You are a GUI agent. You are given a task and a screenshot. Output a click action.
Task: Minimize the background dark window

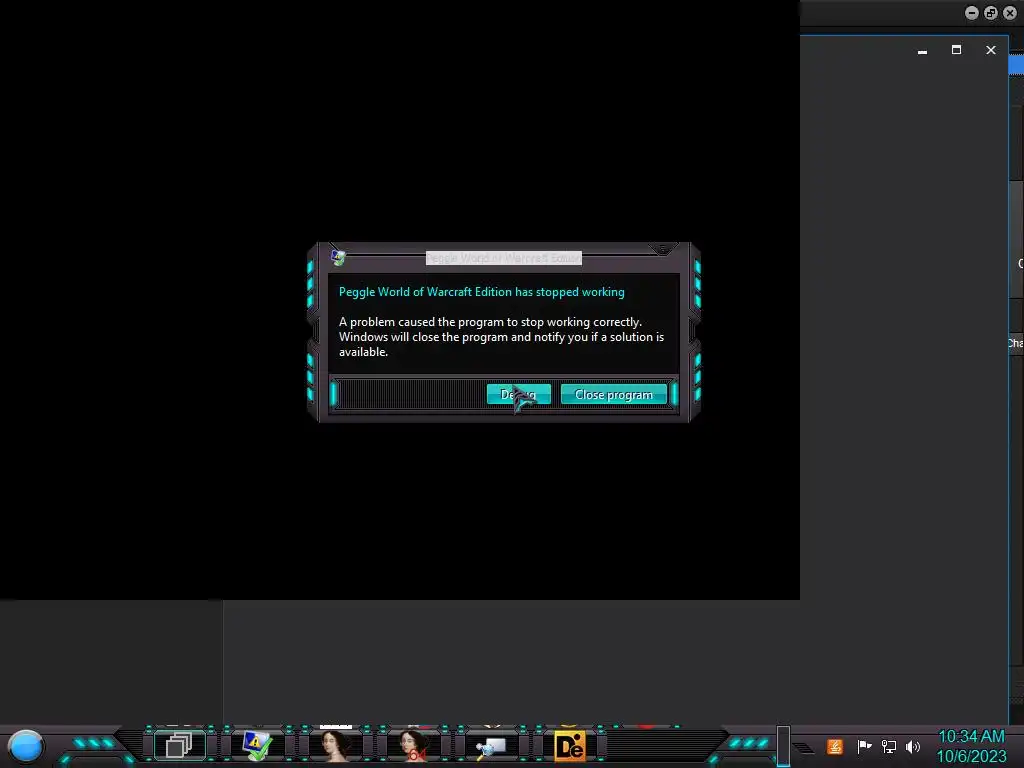[x=922, y=50]
